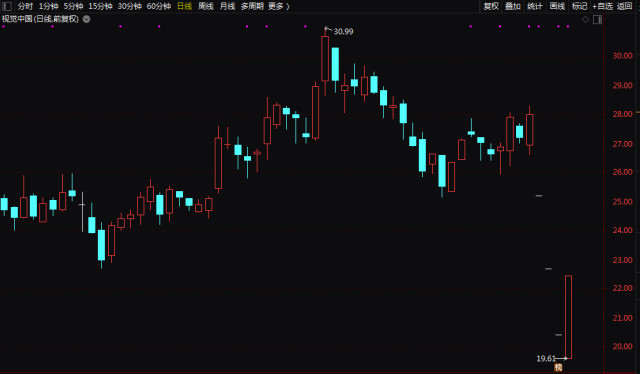The height and width of the screenshot is (374, 640).
Task: Select the gray limit-down bar near 25.00 level
Action: 539,196
